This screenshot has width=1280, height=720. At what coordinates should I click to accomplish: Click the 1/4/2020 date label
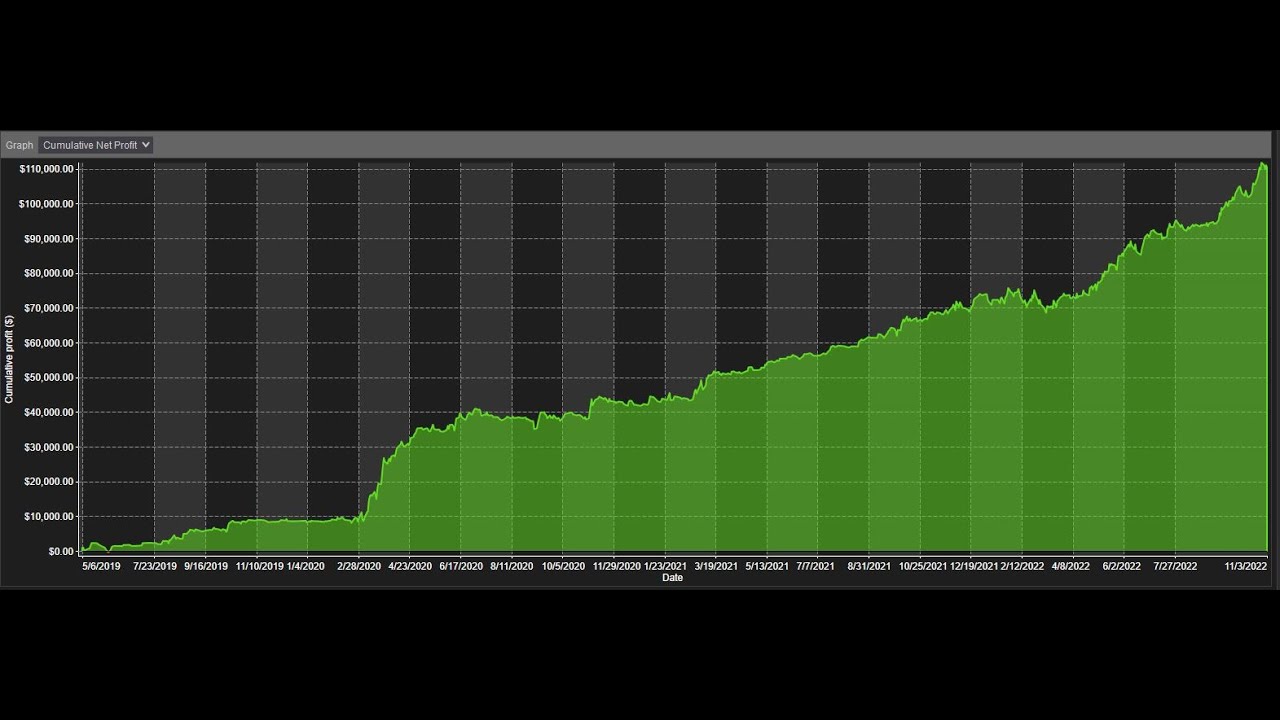(x=306, y=566)
